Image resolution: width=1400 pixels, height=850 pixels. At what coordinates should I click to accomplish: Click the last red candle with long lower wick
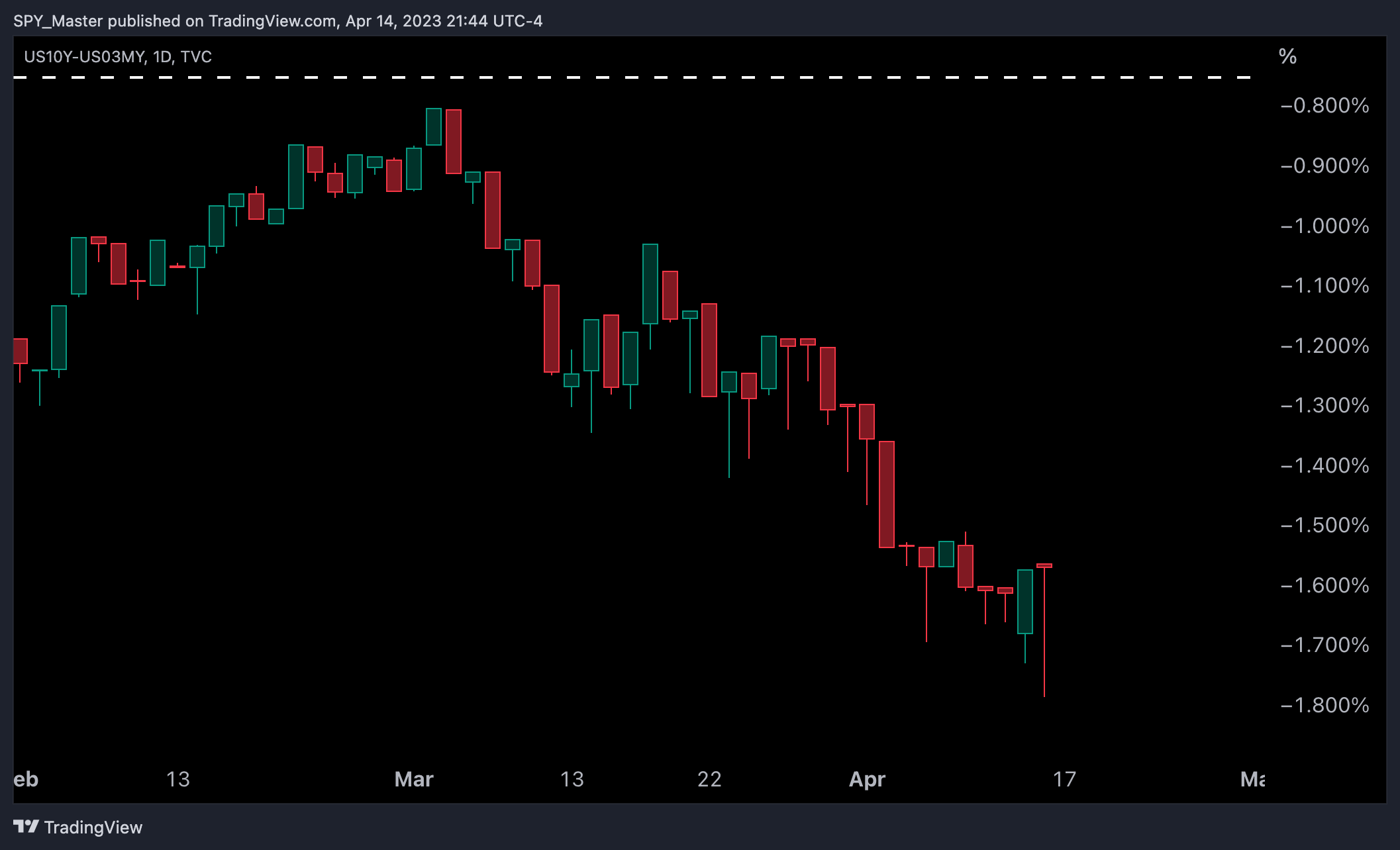(x=1044, y=629)
